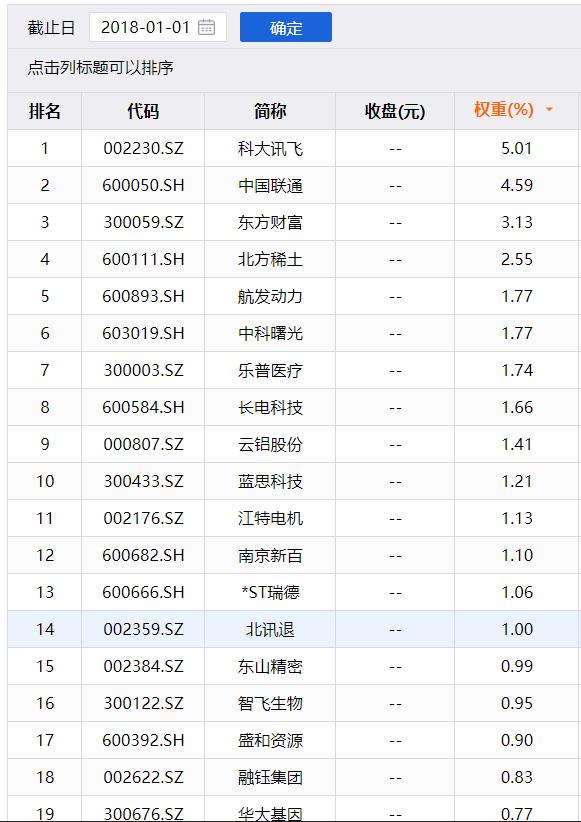Click the 确定 button

(x=286, y=27)
